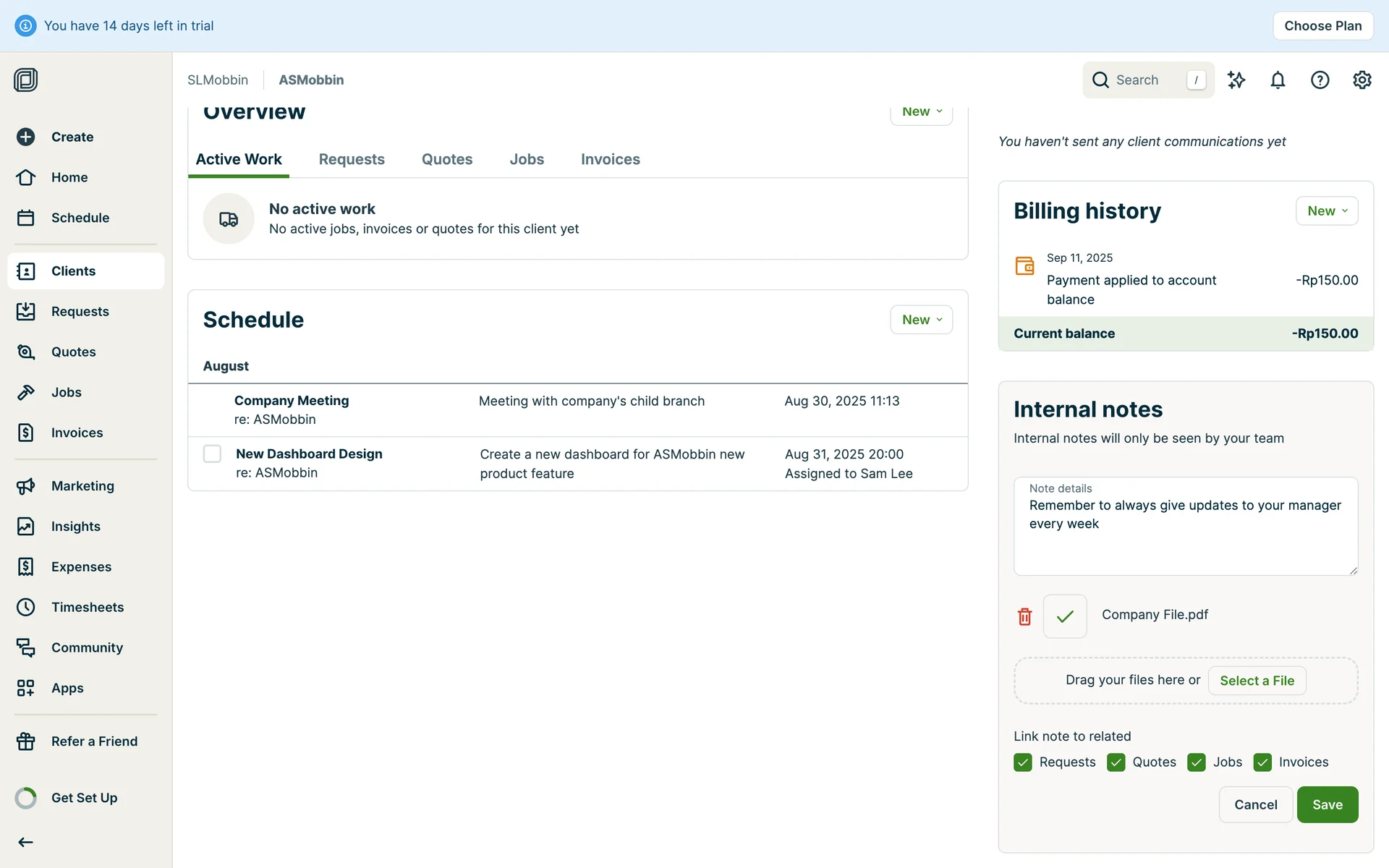Expand the Billing history New dropdown

[1326, 211]
